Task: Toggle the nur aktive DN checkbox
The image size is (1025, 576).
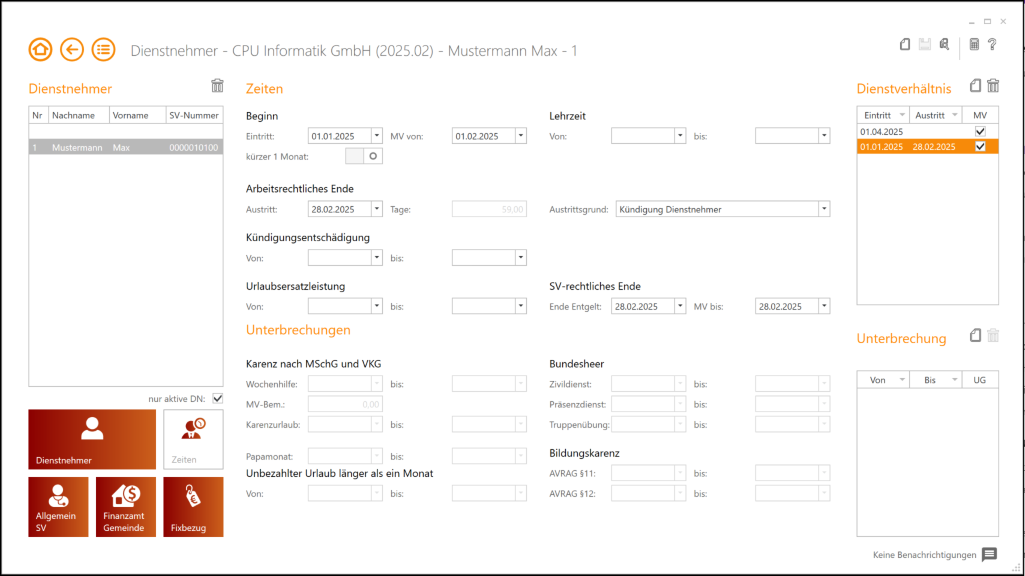Action: (x=218, y=398)
